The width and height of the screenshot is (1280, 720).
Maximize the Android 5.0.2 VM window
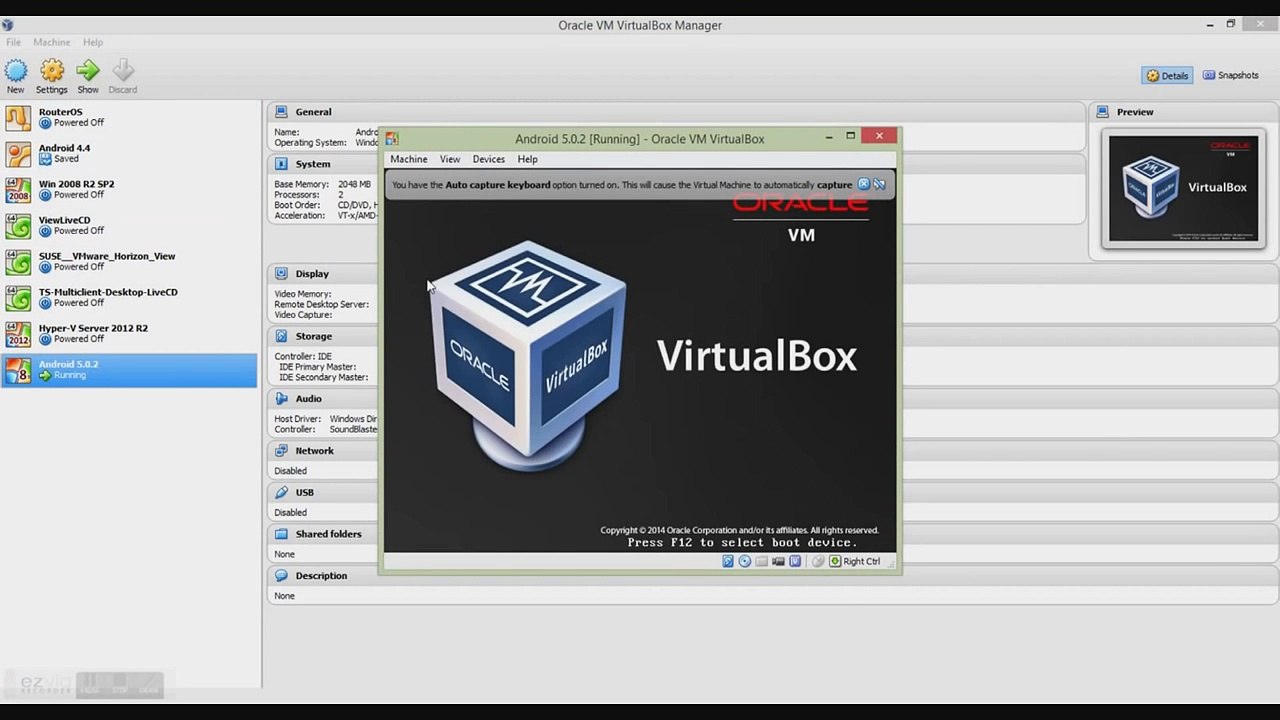point(850,136)
